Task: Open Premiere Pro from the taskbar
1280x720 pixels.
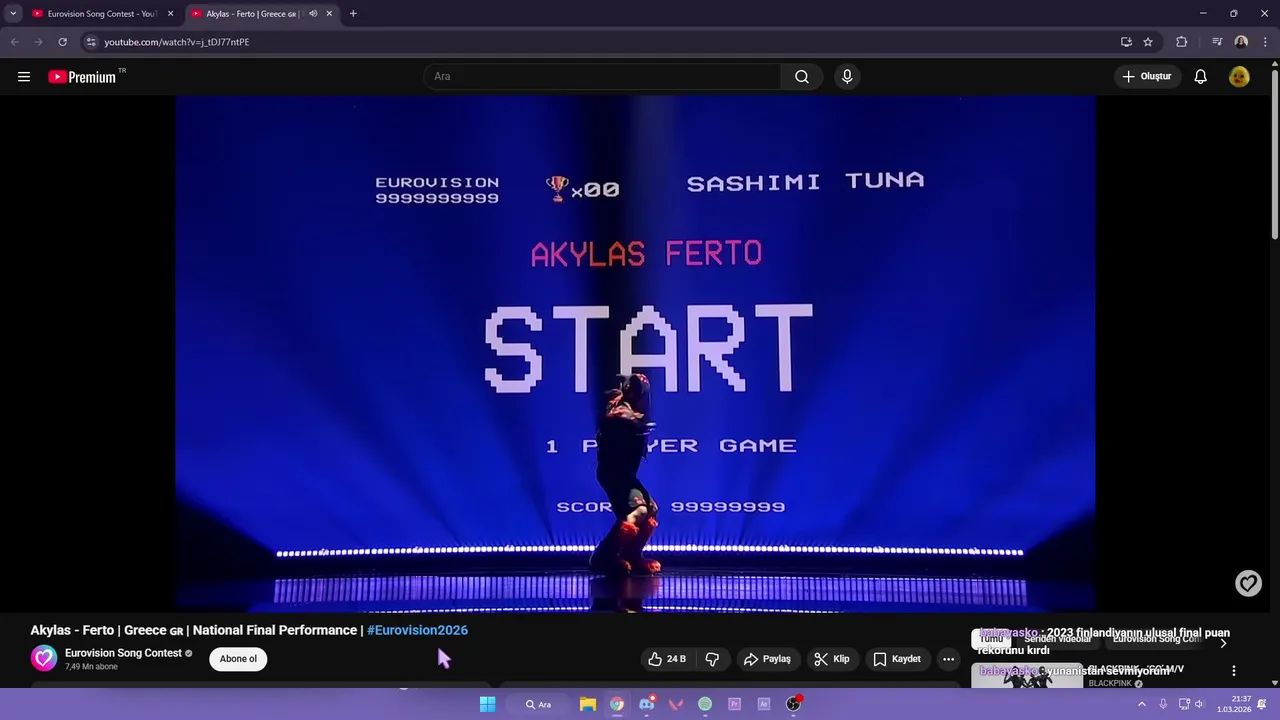Action: click(734, 704)
